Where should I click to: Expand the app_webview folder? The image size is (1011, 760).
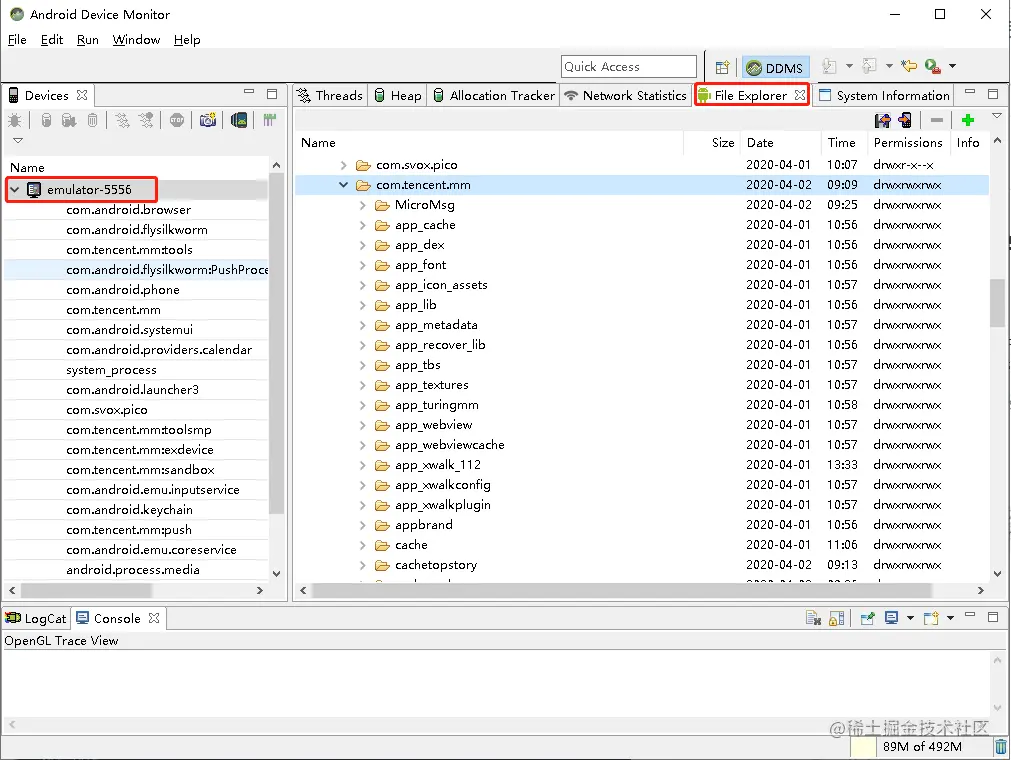point(362,425)
